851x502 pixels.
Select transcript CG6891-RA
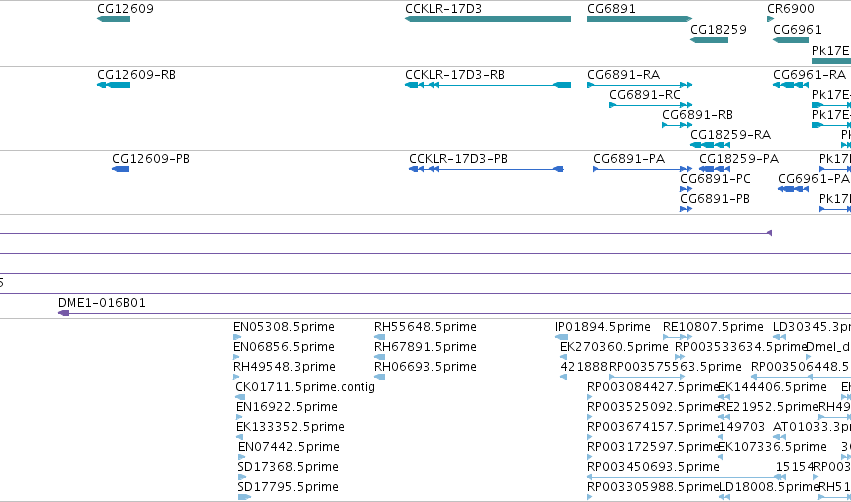click(624, 75)
